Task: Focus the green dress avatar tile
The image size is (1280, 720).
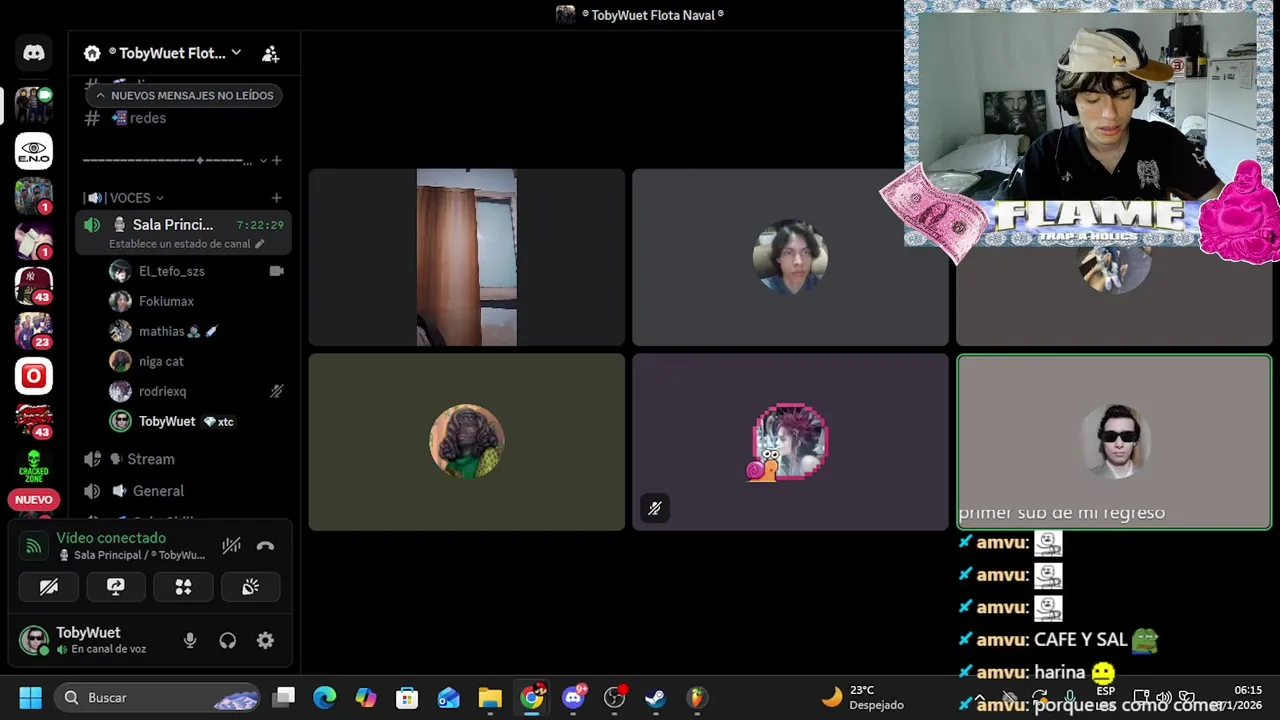Action: pyautogui.click(x=467, y=442)
